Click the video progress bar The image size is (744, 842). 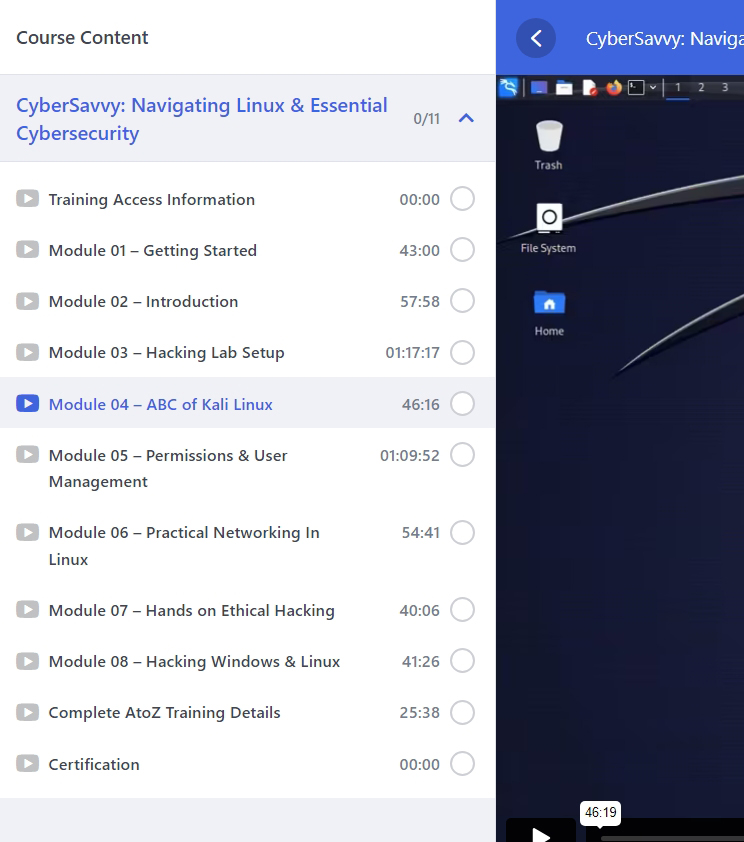(670, 838)
